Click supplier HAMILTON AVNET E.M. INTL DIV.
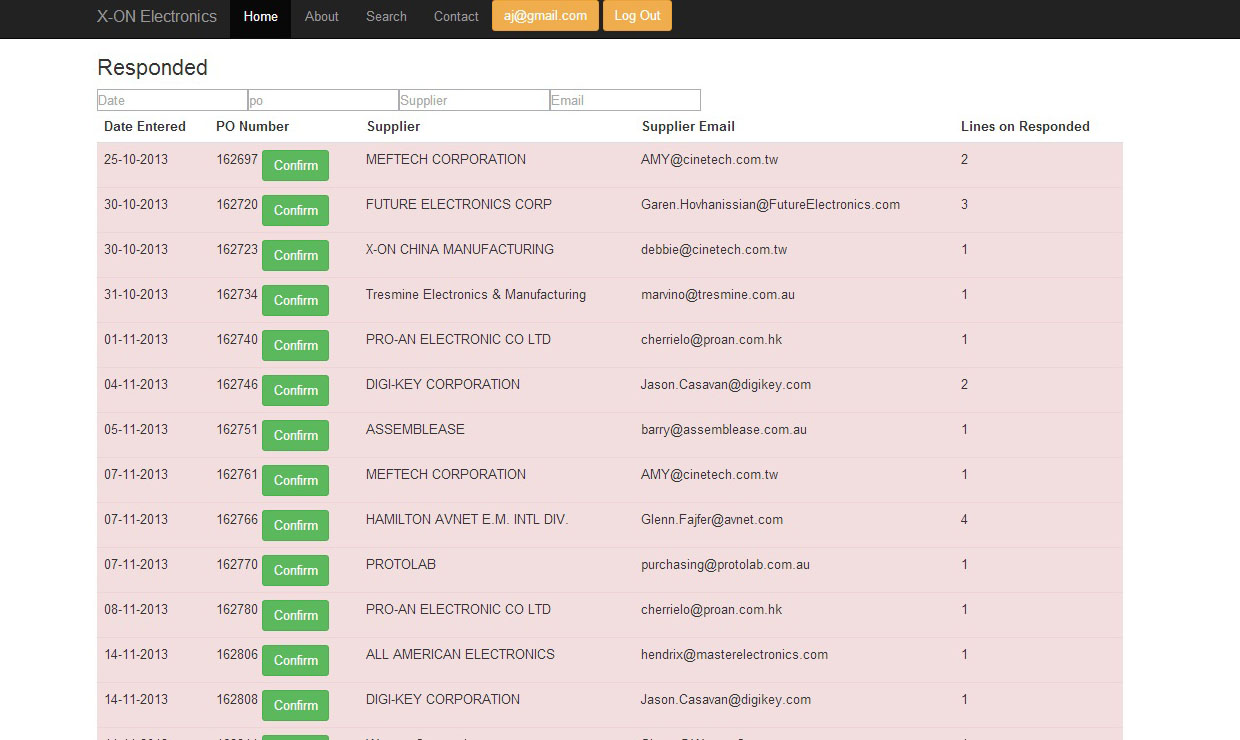1240x740 pixels. (467, 519)
